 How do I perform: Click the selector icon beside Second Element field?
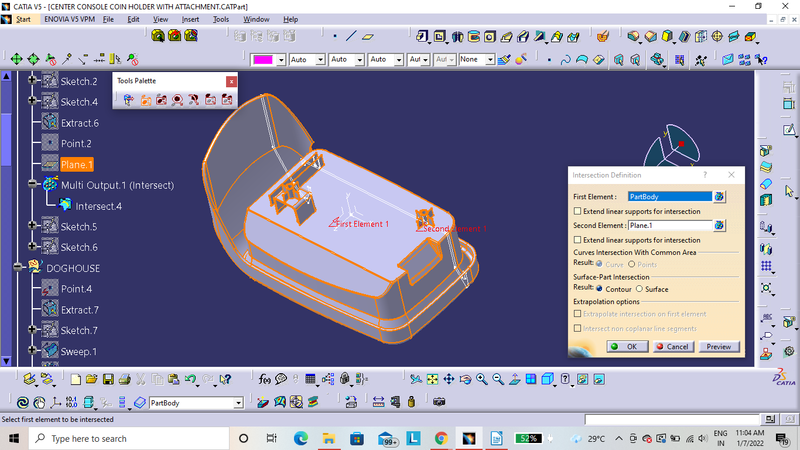coord(719,225)
